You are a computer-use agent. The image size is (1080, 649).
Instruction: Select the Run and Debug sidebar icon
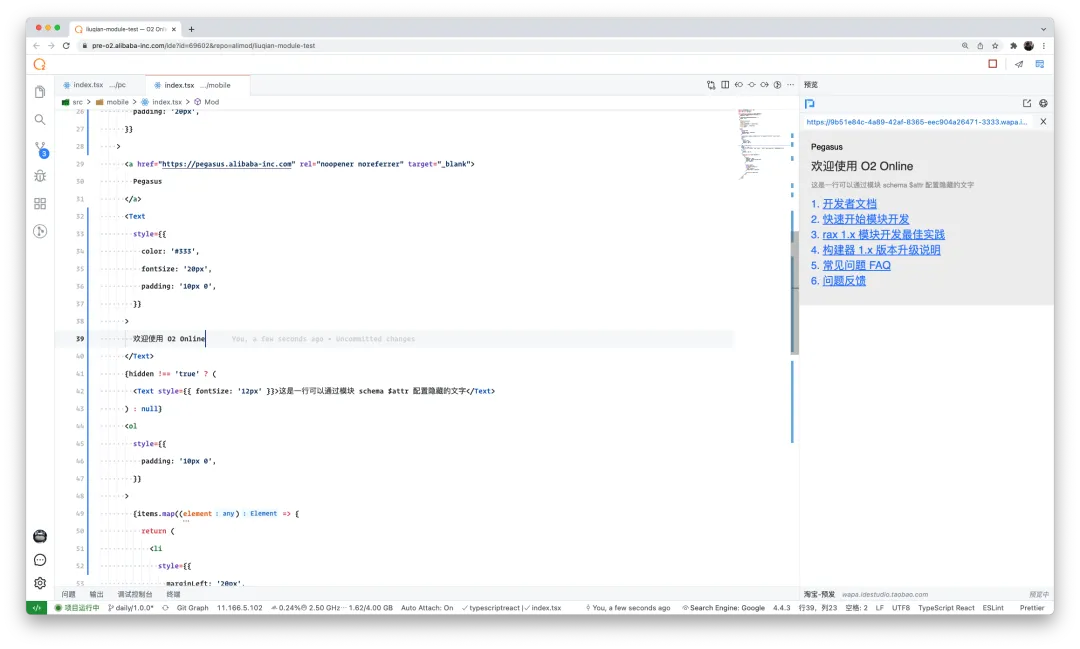click(x=39, y=176)
